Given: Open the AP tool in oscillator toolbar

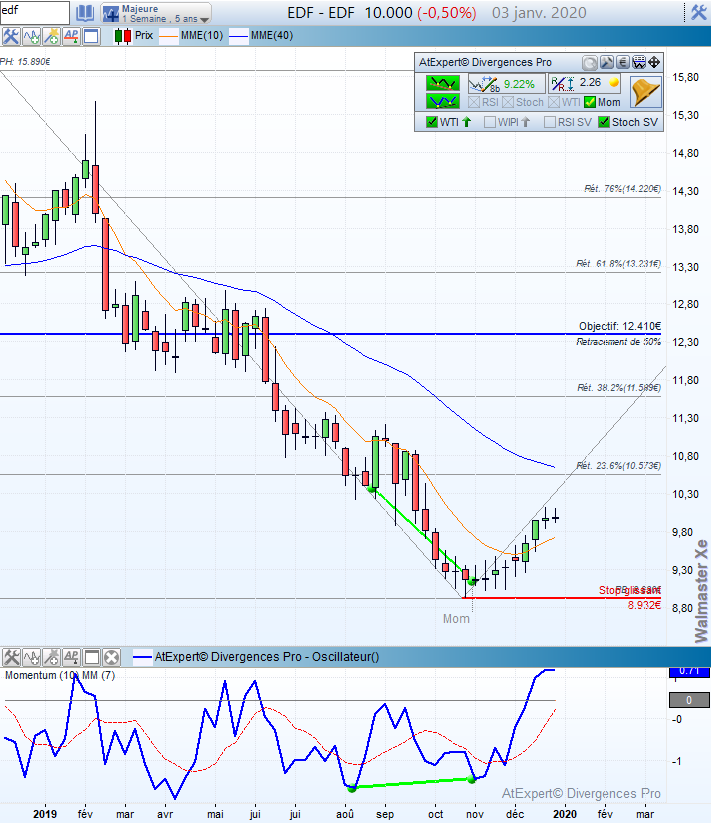Looking at the screenshot, I should coord(71,657).
